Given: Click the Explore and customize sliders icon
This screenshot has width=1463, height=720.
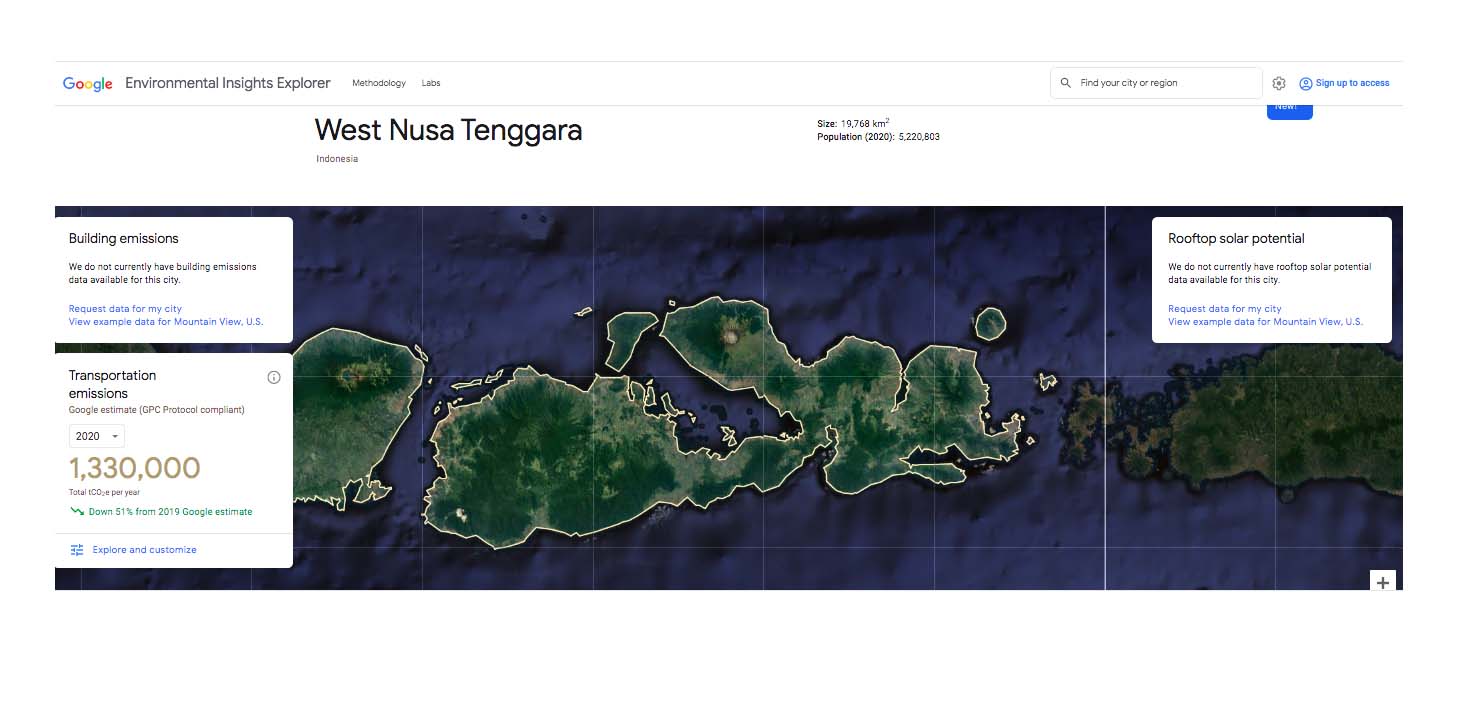Looking at the screenshot, I should pos(77,549).
